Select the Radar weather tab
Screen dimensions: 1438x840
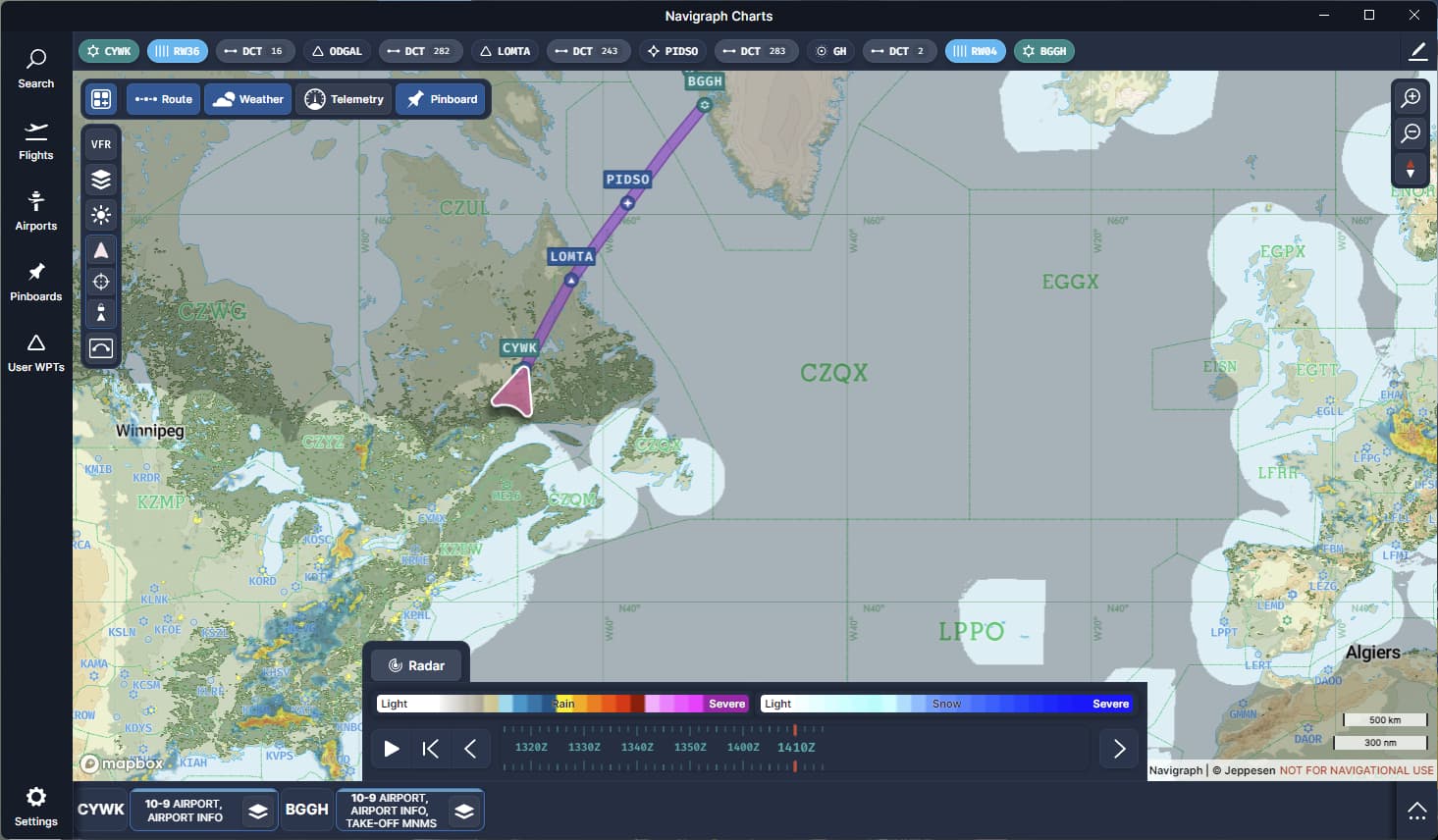click(x=417, y=665)
